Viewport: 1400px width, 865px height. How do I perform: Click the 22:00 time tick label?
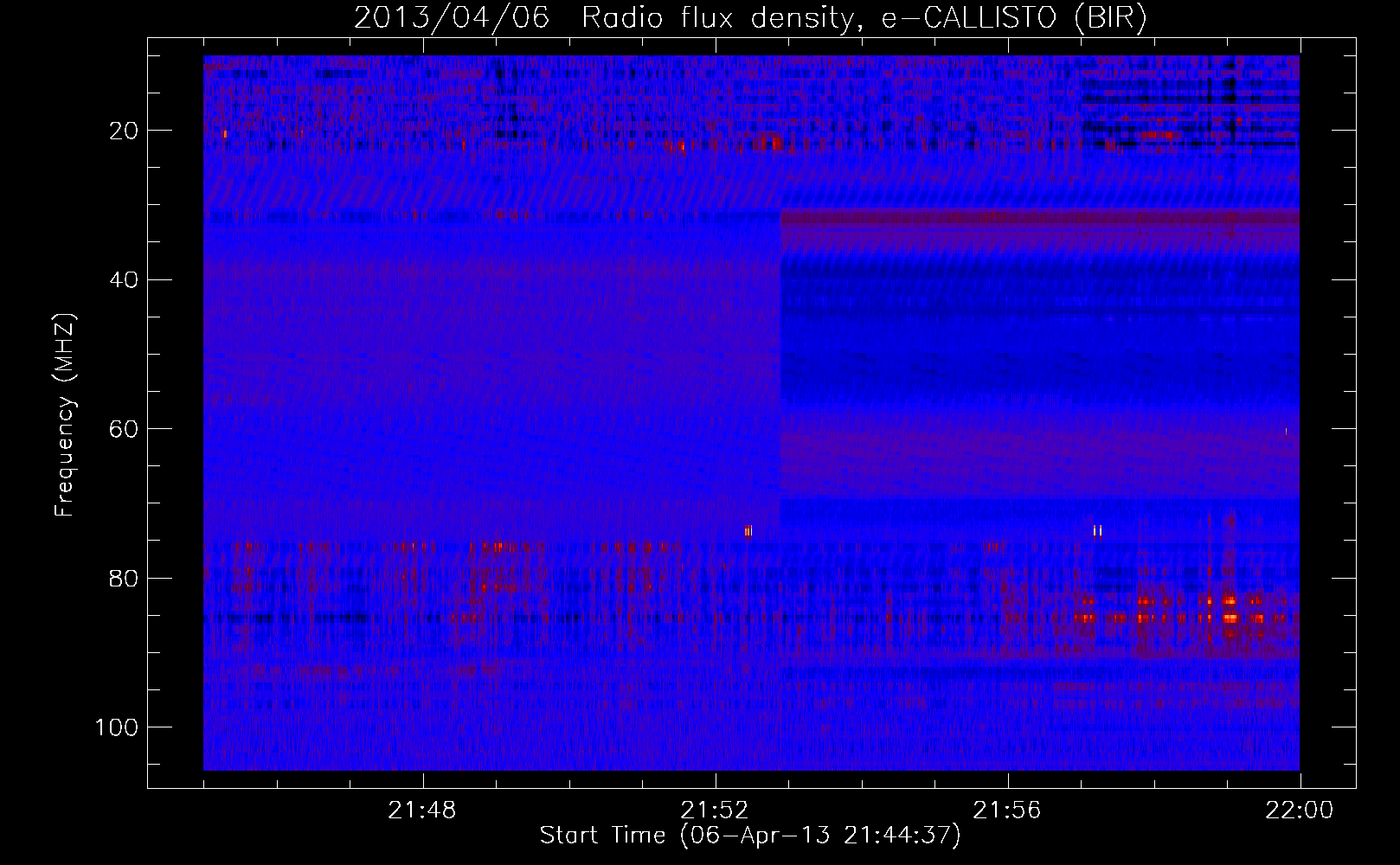[1300, 811]
